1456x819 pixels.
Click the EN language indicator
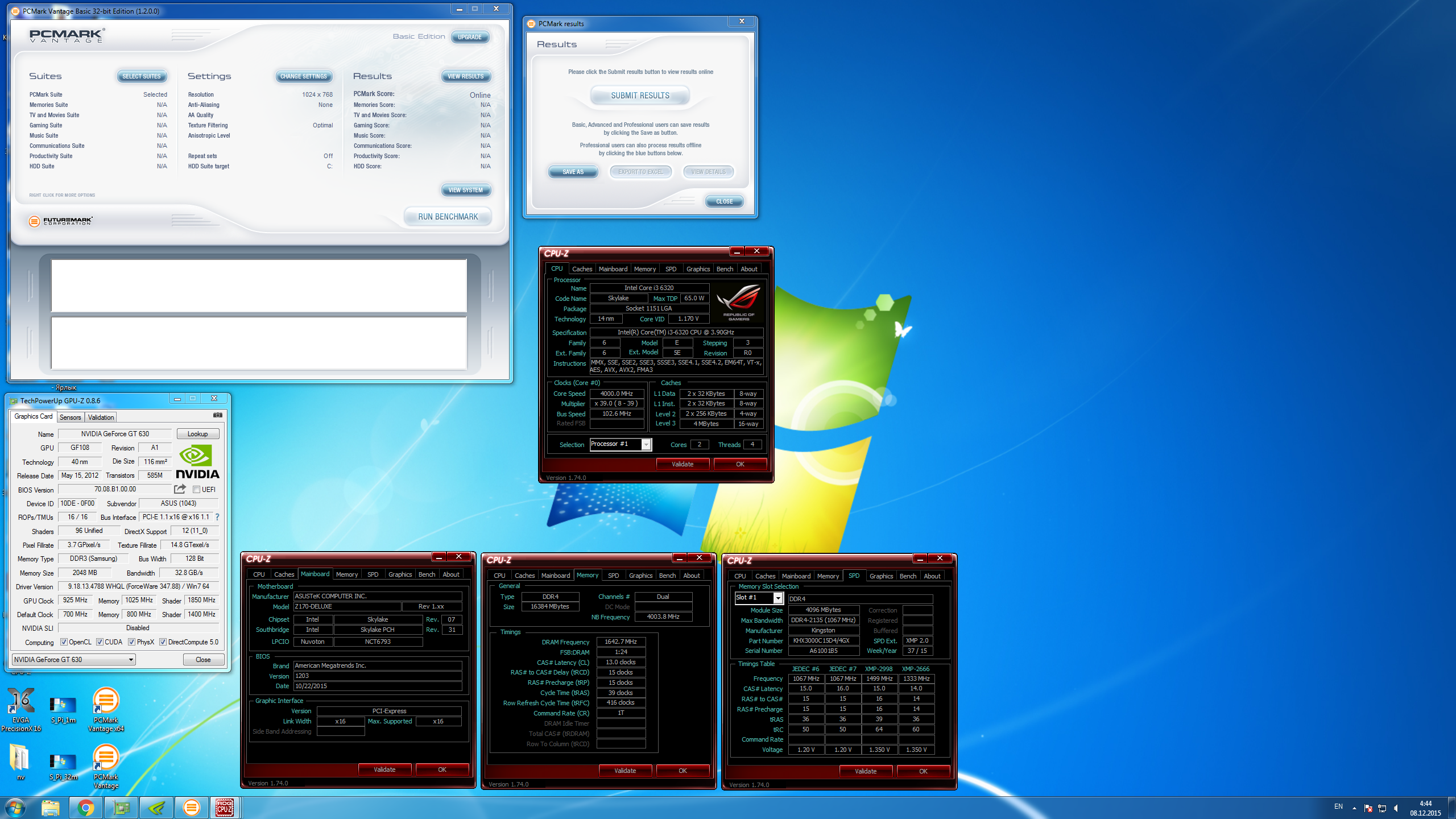[1338, 806]
